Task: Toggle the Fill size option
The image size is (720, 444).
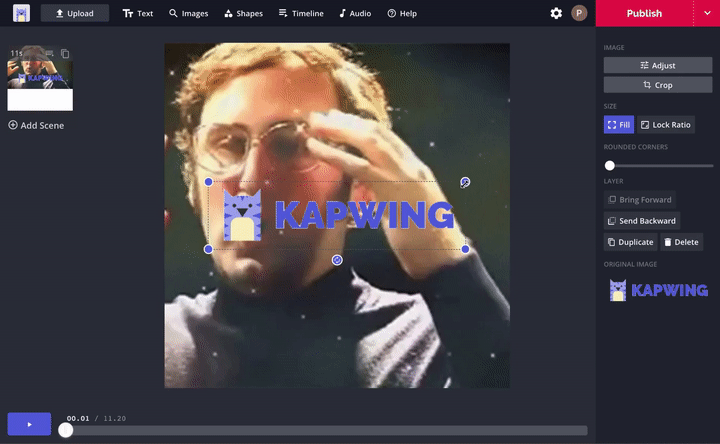Action: pyautogui.click(x=618, y=125)
